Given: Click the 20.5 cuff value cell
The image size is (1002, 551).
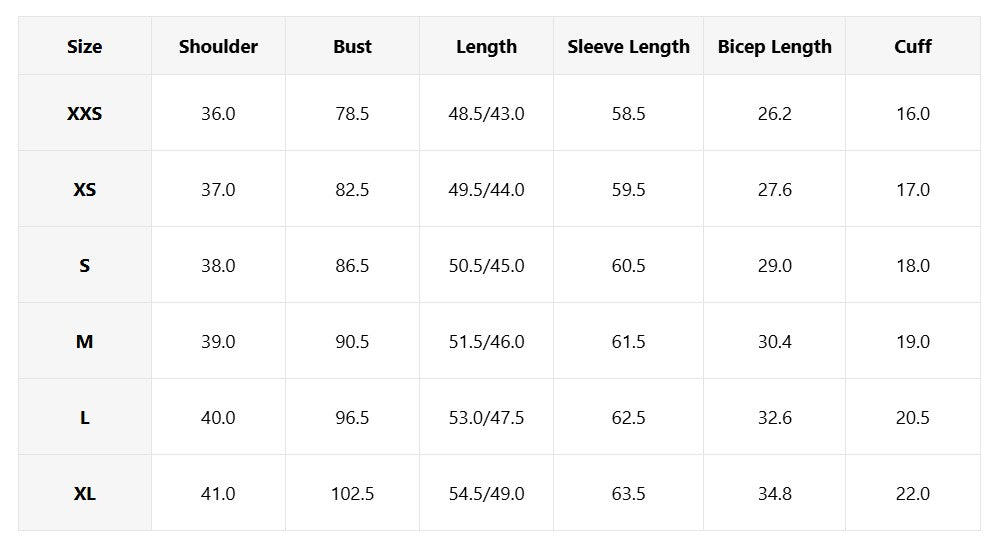Looking at the screenshot, I should coord(912,418).
